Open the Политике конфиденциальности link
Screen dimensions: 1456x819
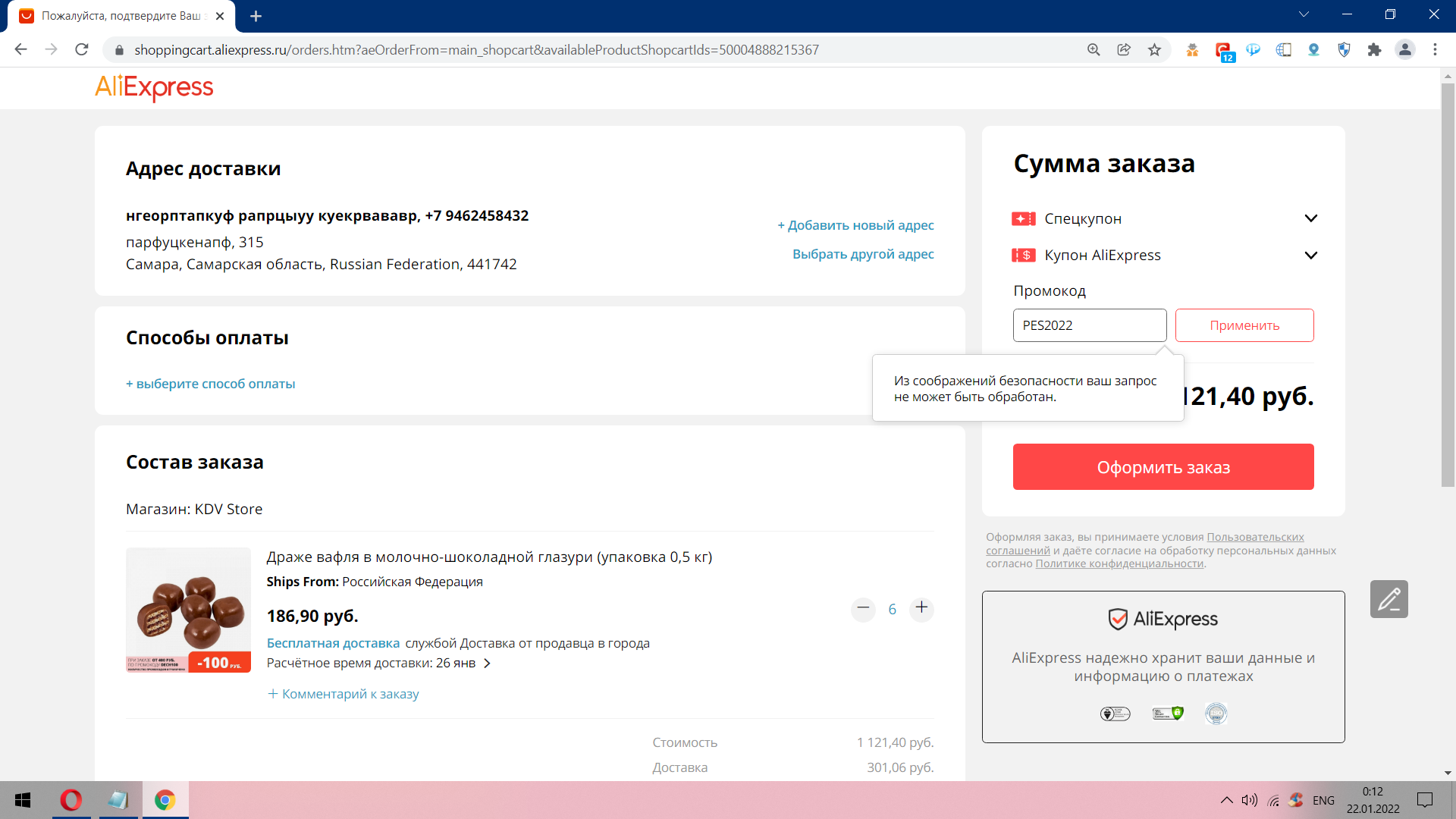click(1119, 563)
